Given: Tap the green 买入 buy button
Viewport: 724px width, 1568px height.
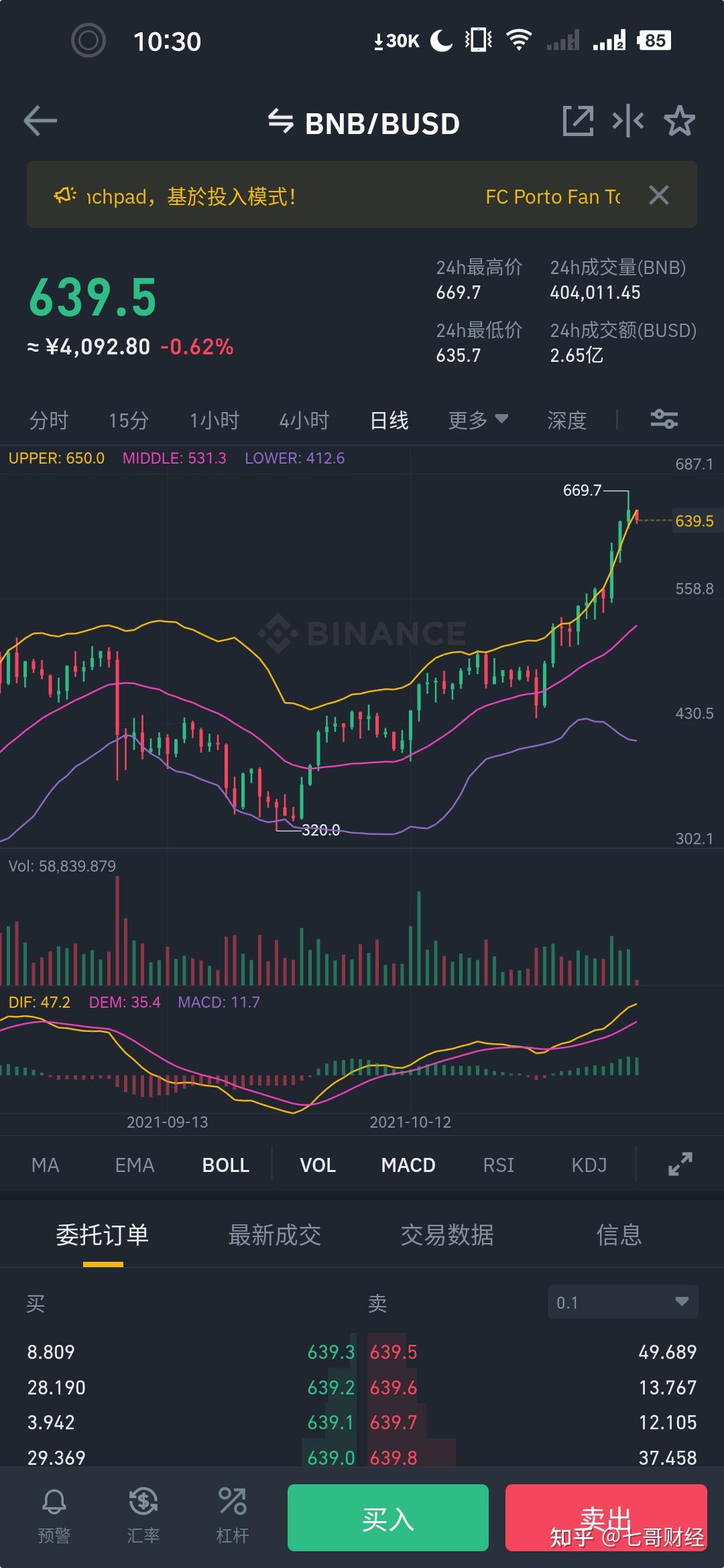Looking at the screenshot, I should (x=388, y=1517).
